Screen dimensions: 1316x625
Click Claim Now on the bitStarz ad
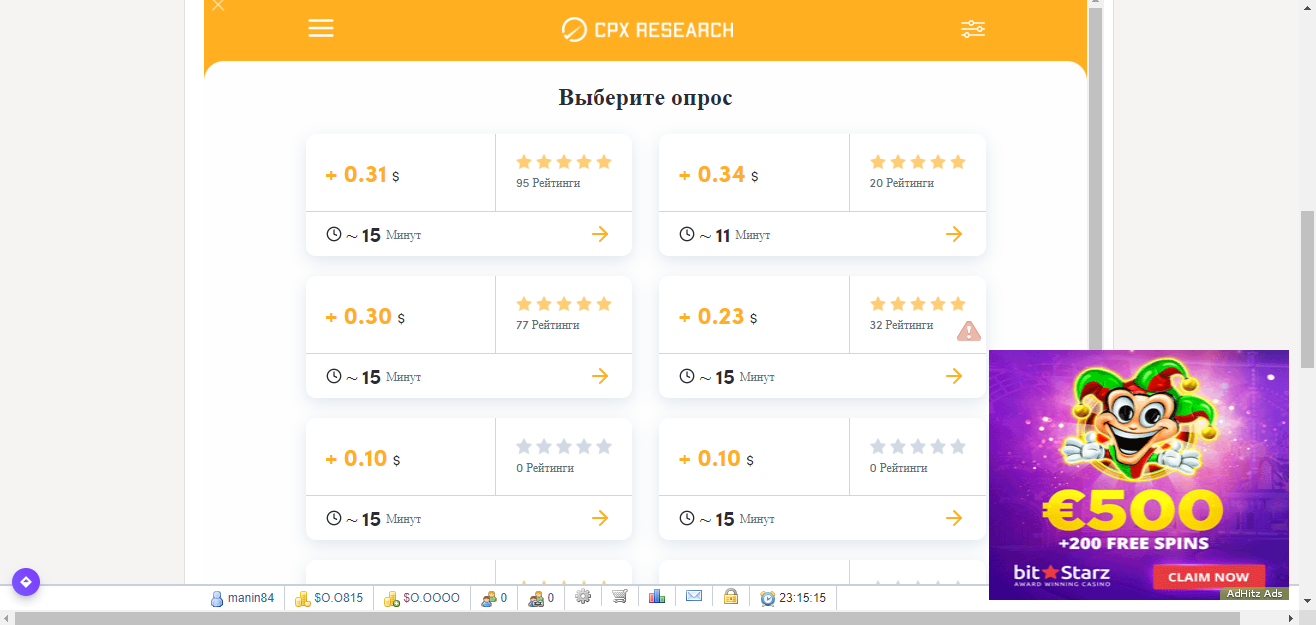(1208, 577)
